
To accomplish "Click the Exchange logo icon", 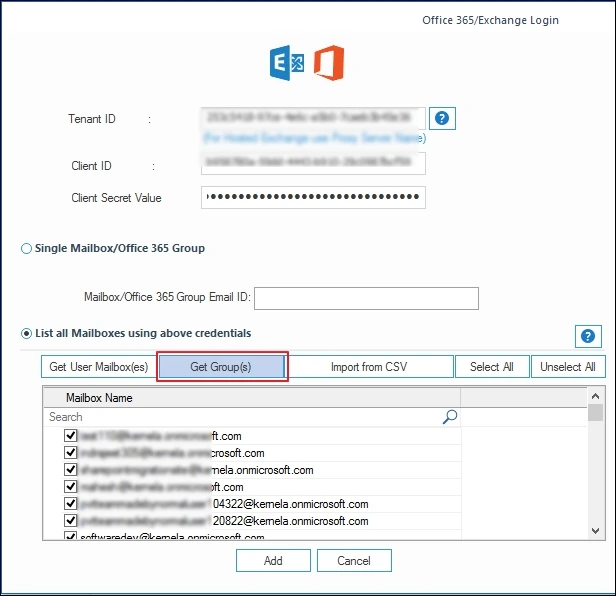I will pos(287,63).
